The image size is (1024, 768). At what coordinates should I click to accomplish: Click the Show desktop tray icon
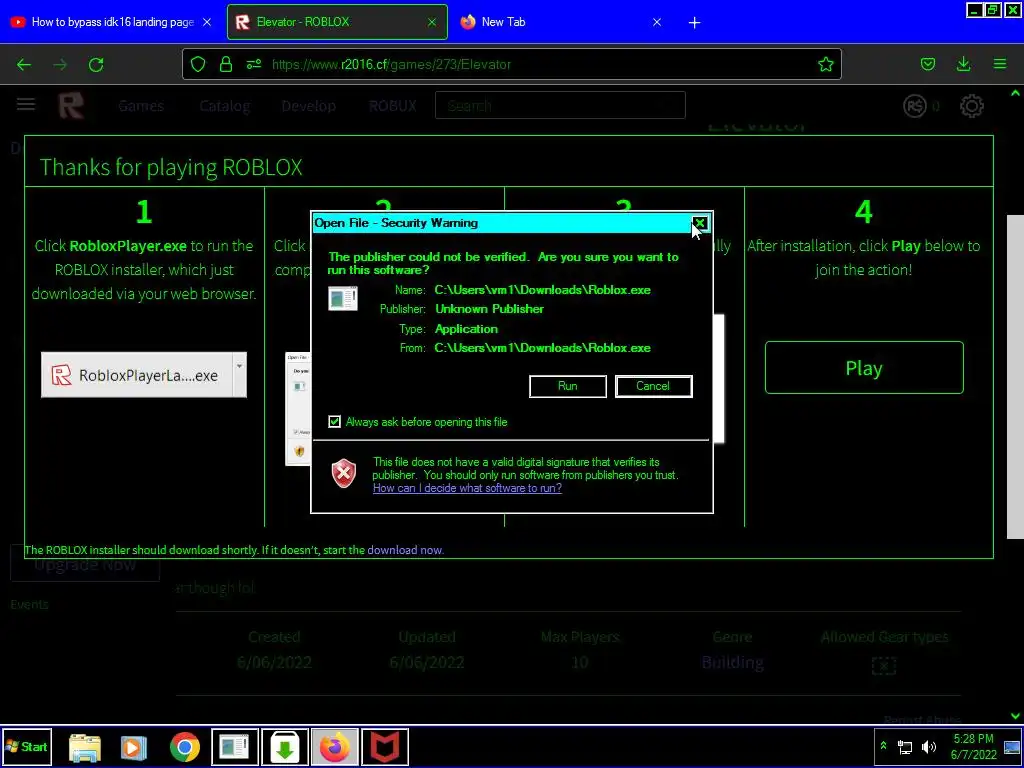pyautogui.click(x=1012, y=748)
